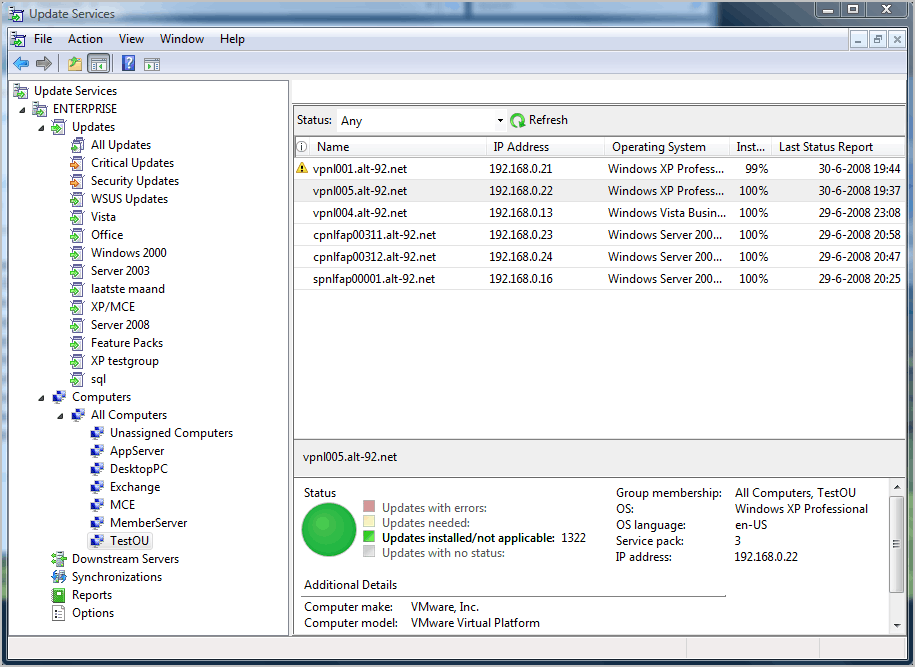Select the Office updates view
This screenshot has width=915, height=667.
coord(107,235)
